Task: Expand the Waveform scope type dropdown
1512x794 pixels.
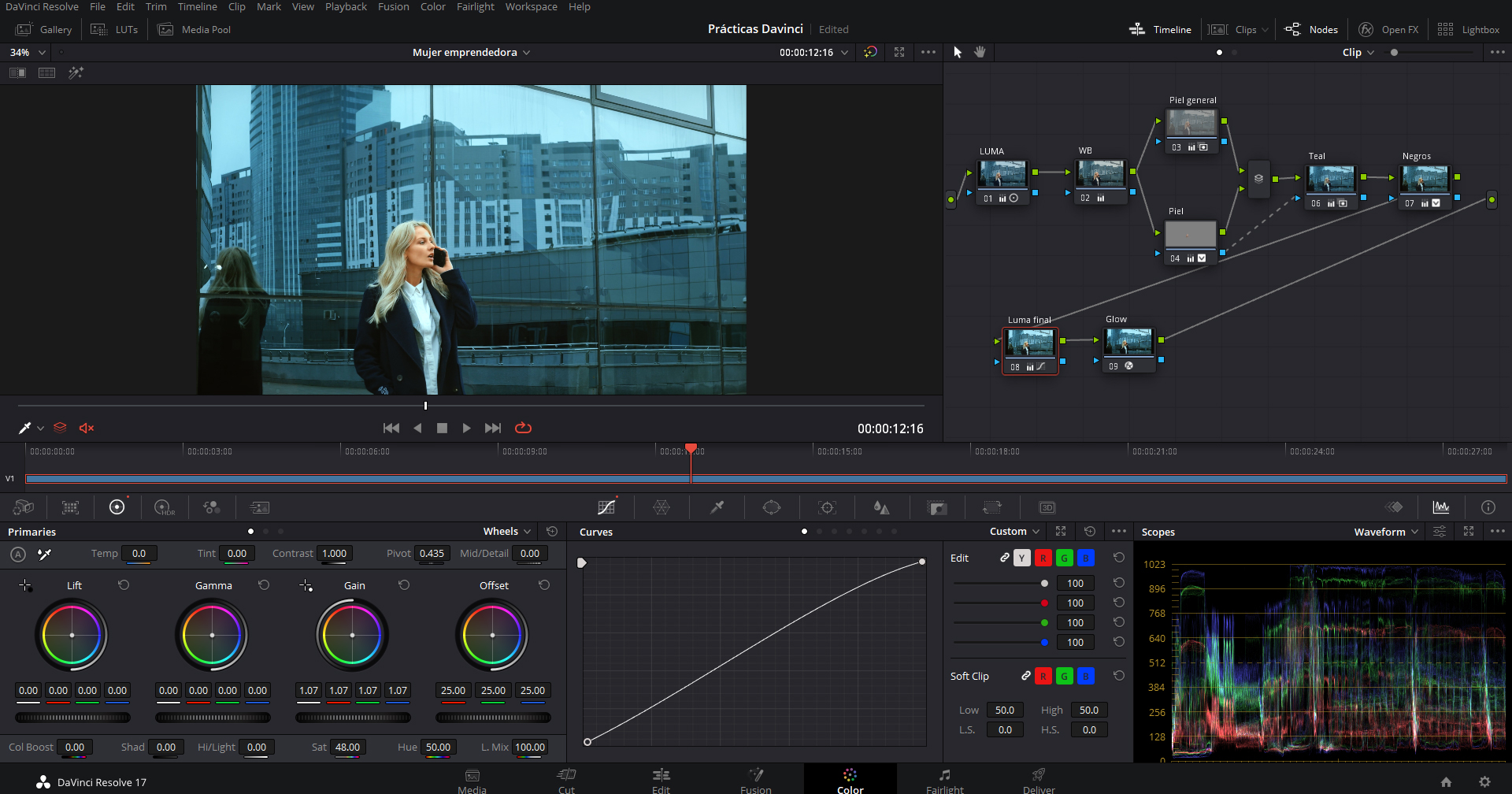Action: (x=1386, y=532)
